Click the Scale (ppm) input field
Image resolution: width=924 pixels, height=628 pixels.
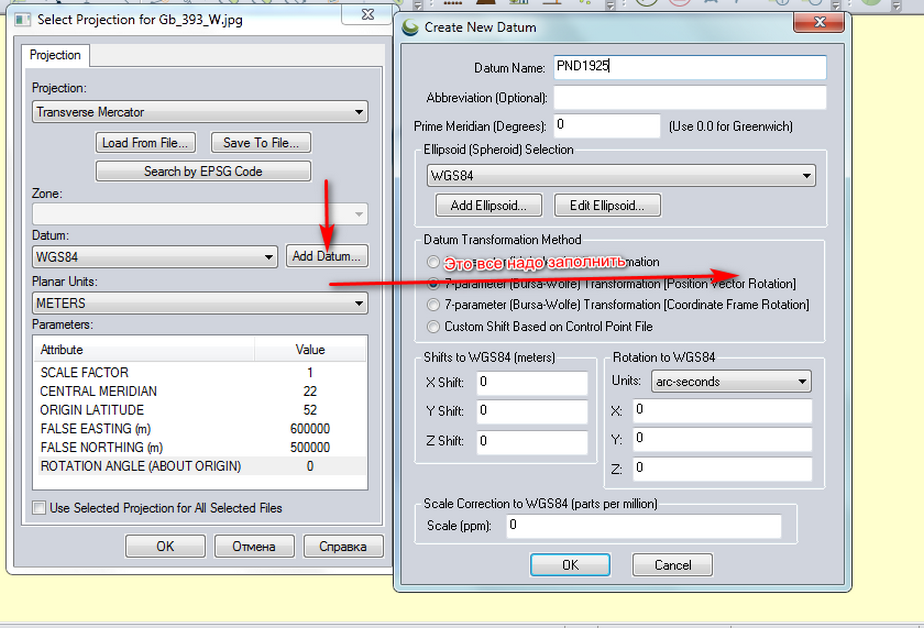click(644, 525)
